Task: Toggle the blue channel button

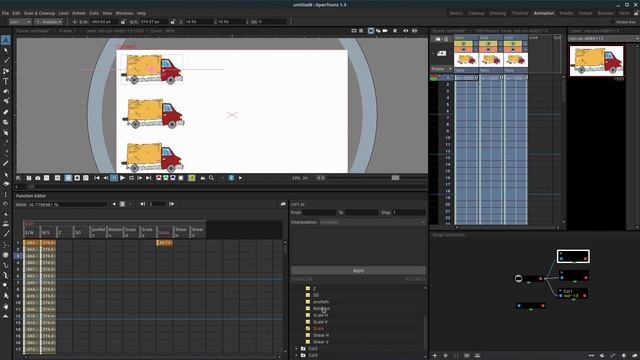Action: (x=173, y=178)
